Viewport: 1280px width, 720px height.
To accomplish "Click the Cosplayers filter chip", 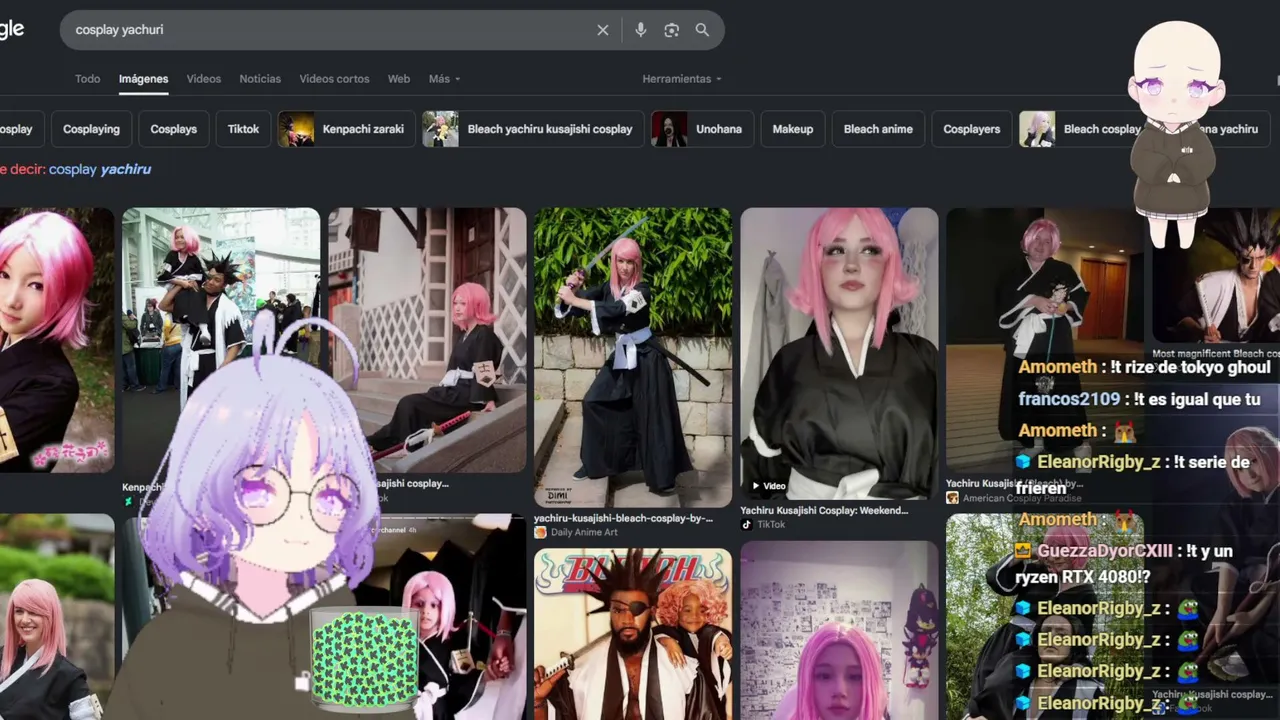I will (972, 129).
